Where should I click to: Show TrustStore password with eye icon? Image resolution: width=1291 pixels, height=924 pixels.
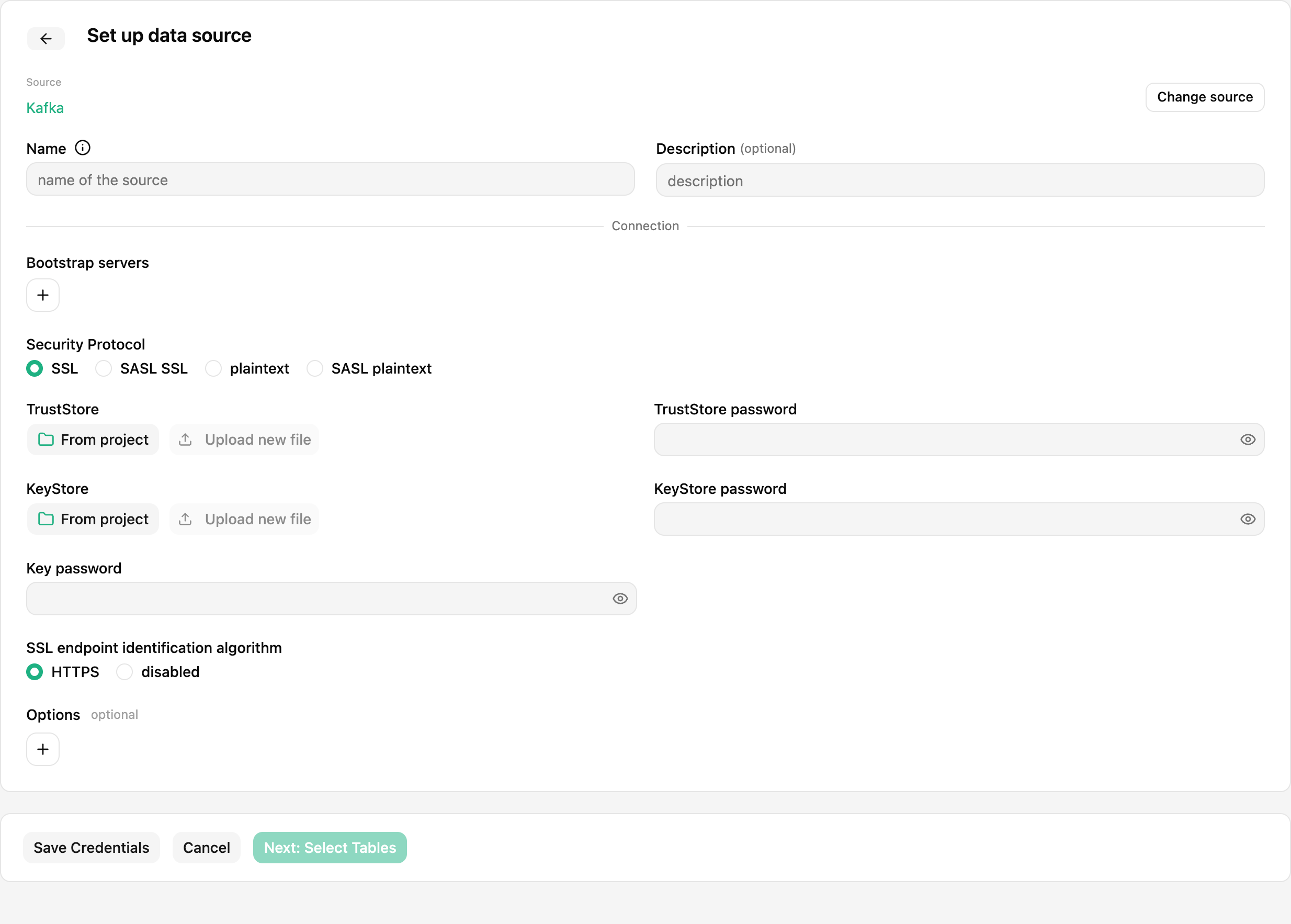pyautogui.click(x=1247, y=440)
